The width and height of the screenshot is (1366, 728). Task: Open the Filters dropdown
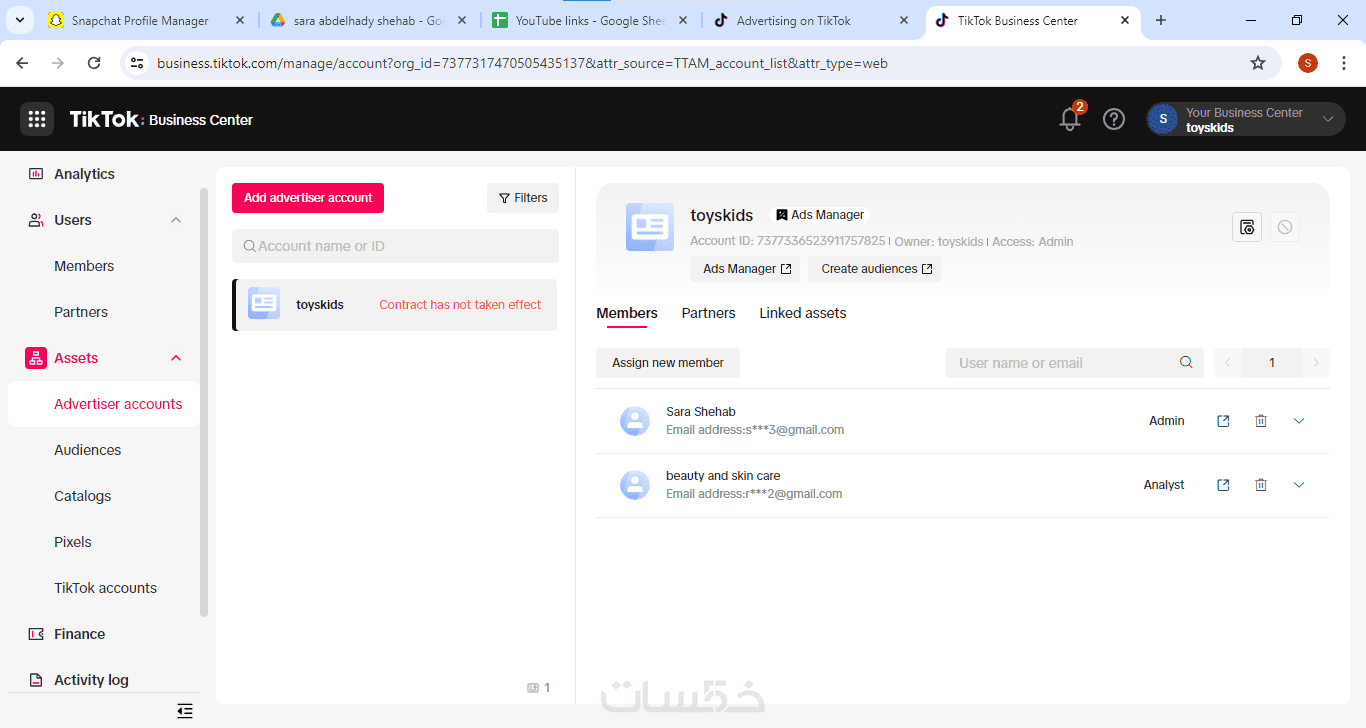(x=523, y=198)
